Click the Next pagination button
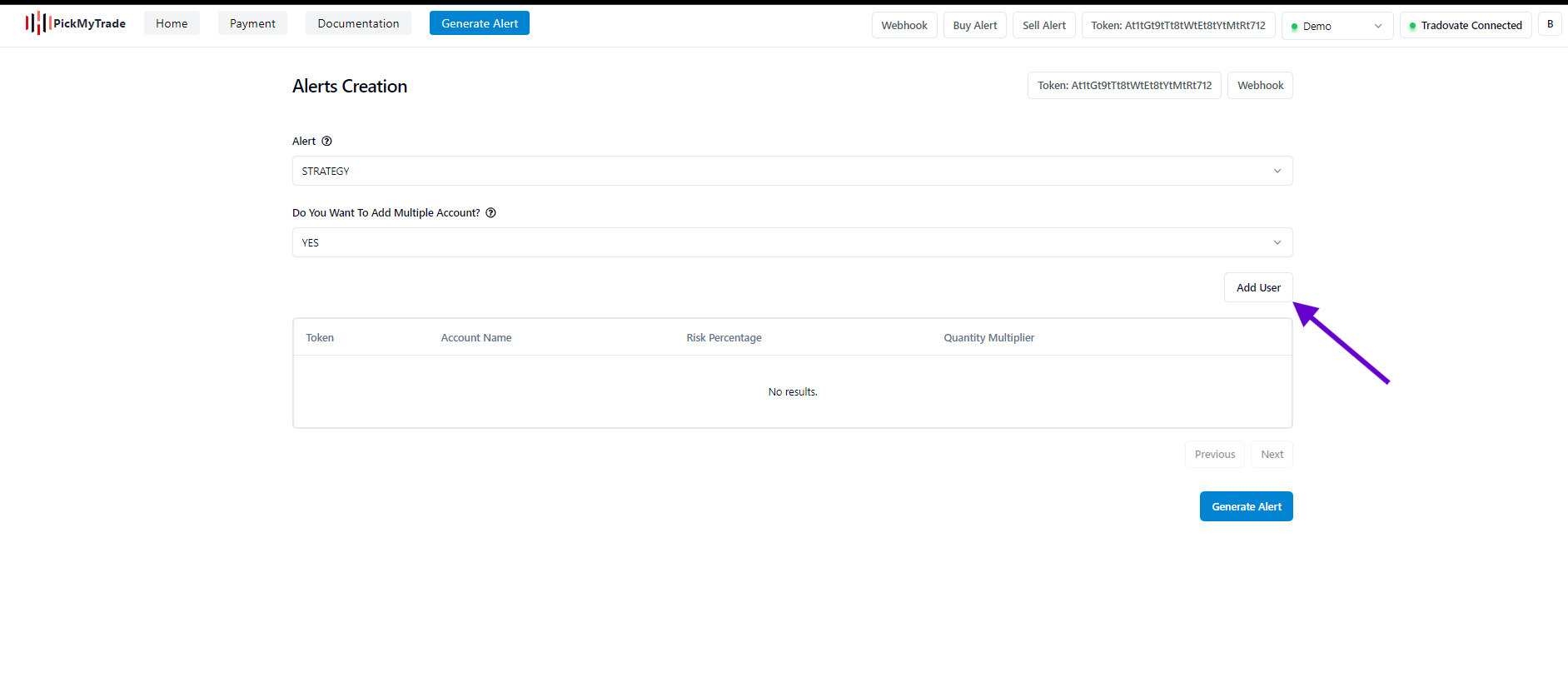The image size is (1568, 687). point(1272,454)
